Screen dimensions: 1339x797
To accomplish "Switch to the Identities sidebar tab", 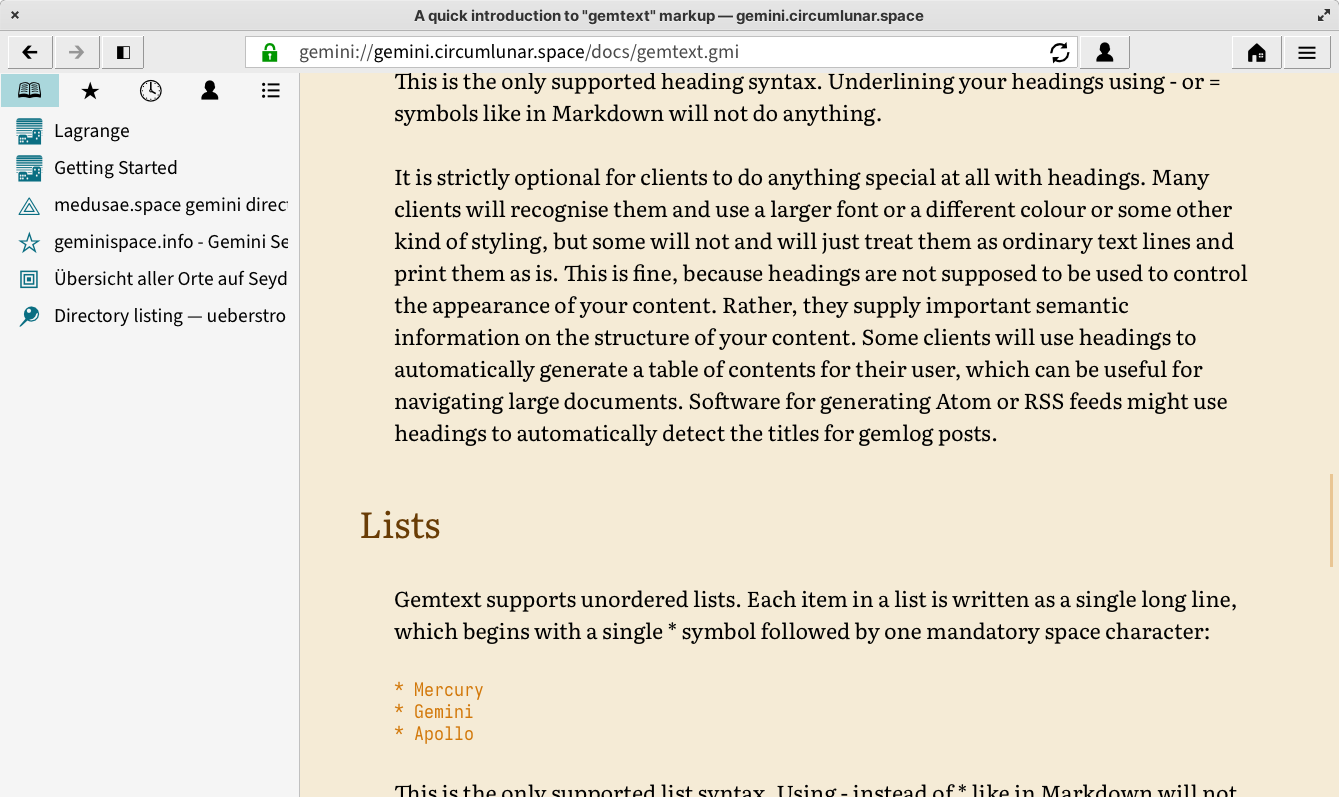I will tap(210, 90).
